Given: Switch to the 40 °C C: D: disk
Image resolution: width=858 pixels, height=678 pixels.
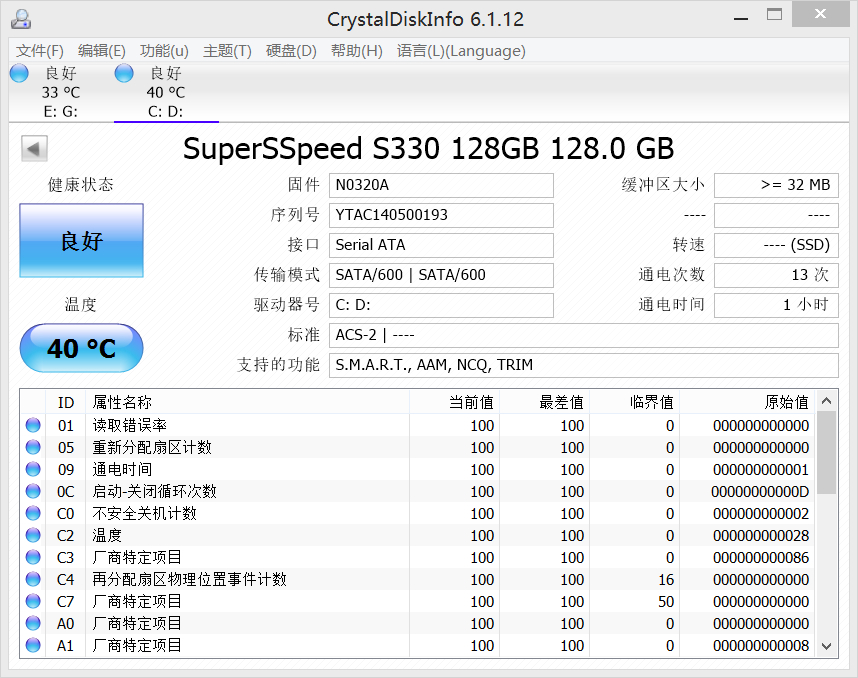Looking at the screenshot, I should (166, 92).
